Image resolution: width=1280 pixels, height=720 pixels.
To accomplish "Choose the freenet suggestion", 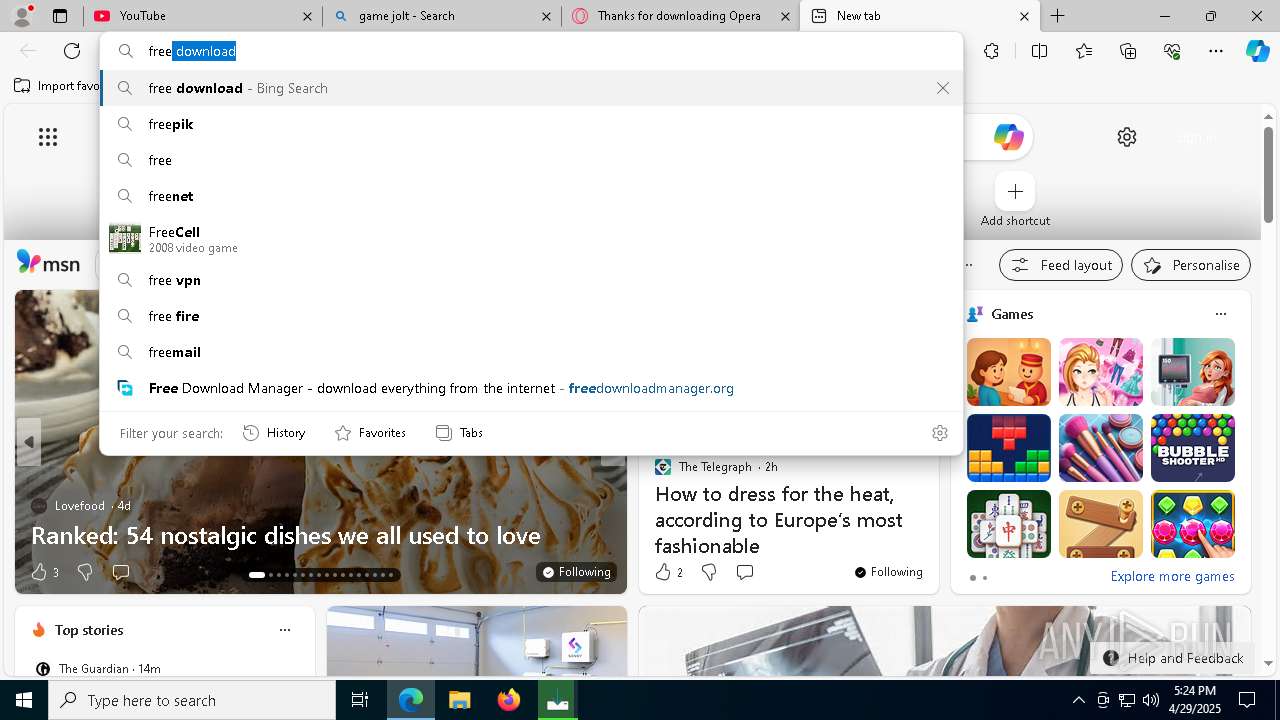I will (x=530, y=196).
